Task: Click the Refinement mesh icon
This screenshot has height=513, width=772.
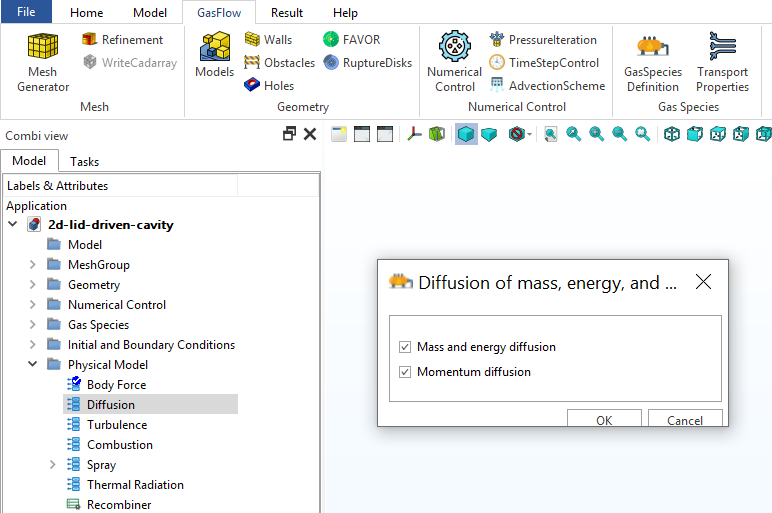Action: pyautogui.click(x=122, y=40)
